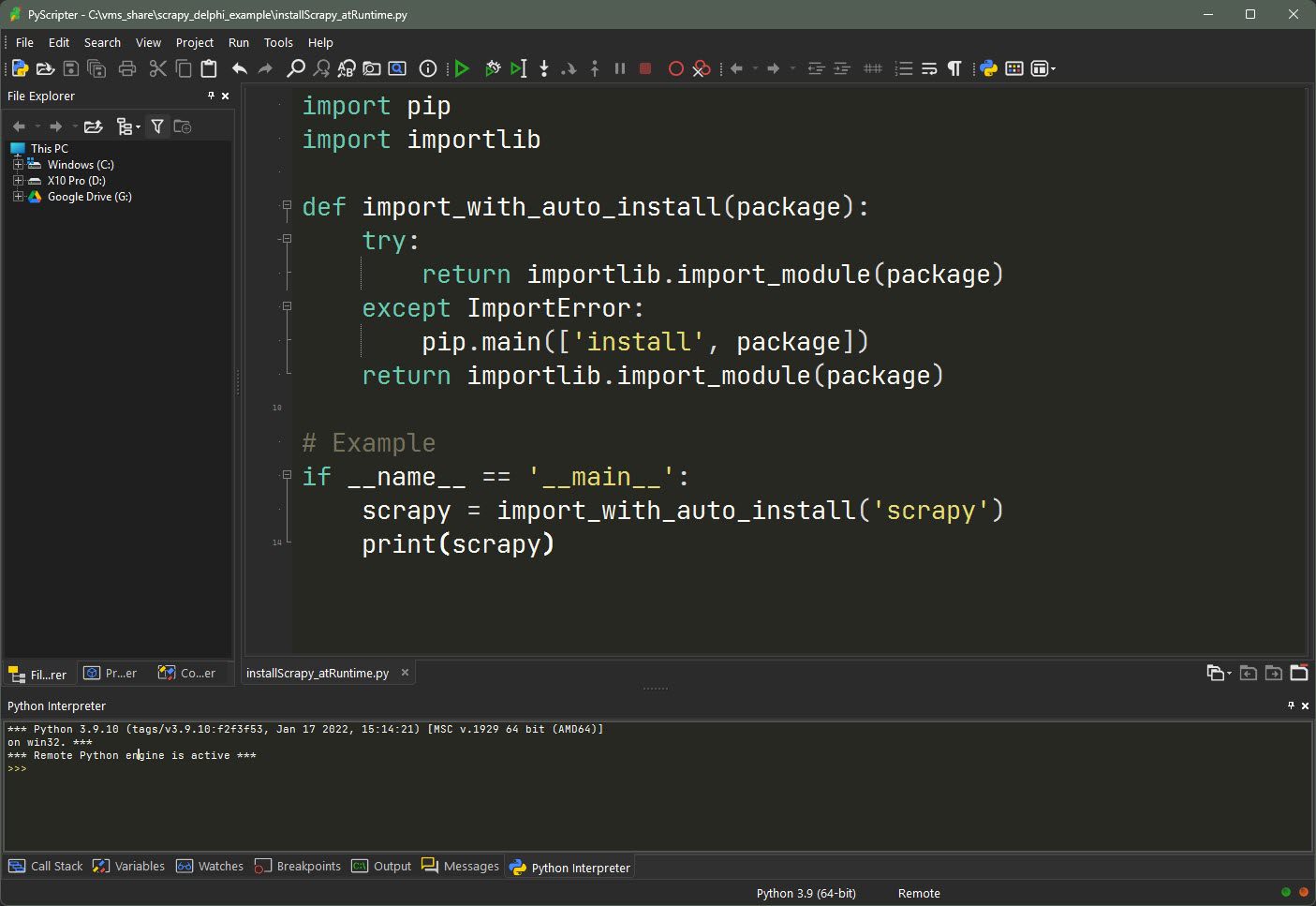Click the Cut scissors icon
Viewport: 1316px width, 906px height.
(x=157, y=68)
